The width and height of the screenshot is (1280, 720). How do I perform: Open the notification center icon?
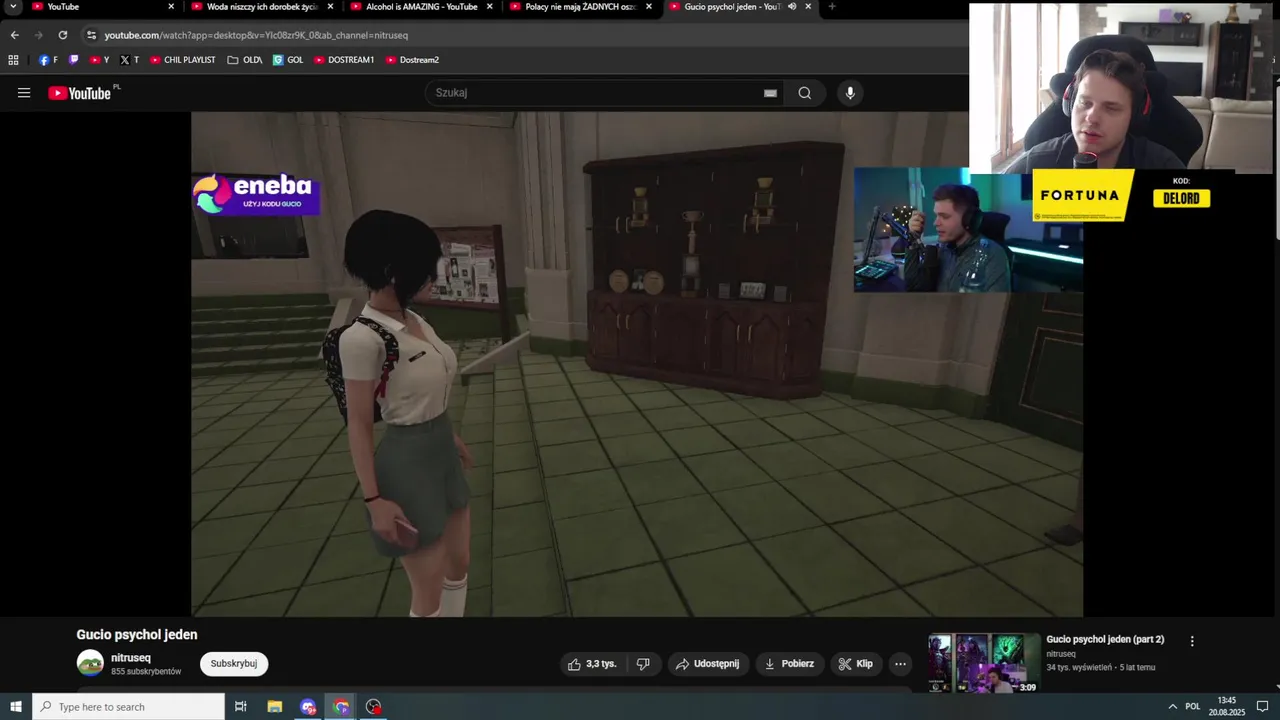pyautogui.click(x=1262, y=707)
